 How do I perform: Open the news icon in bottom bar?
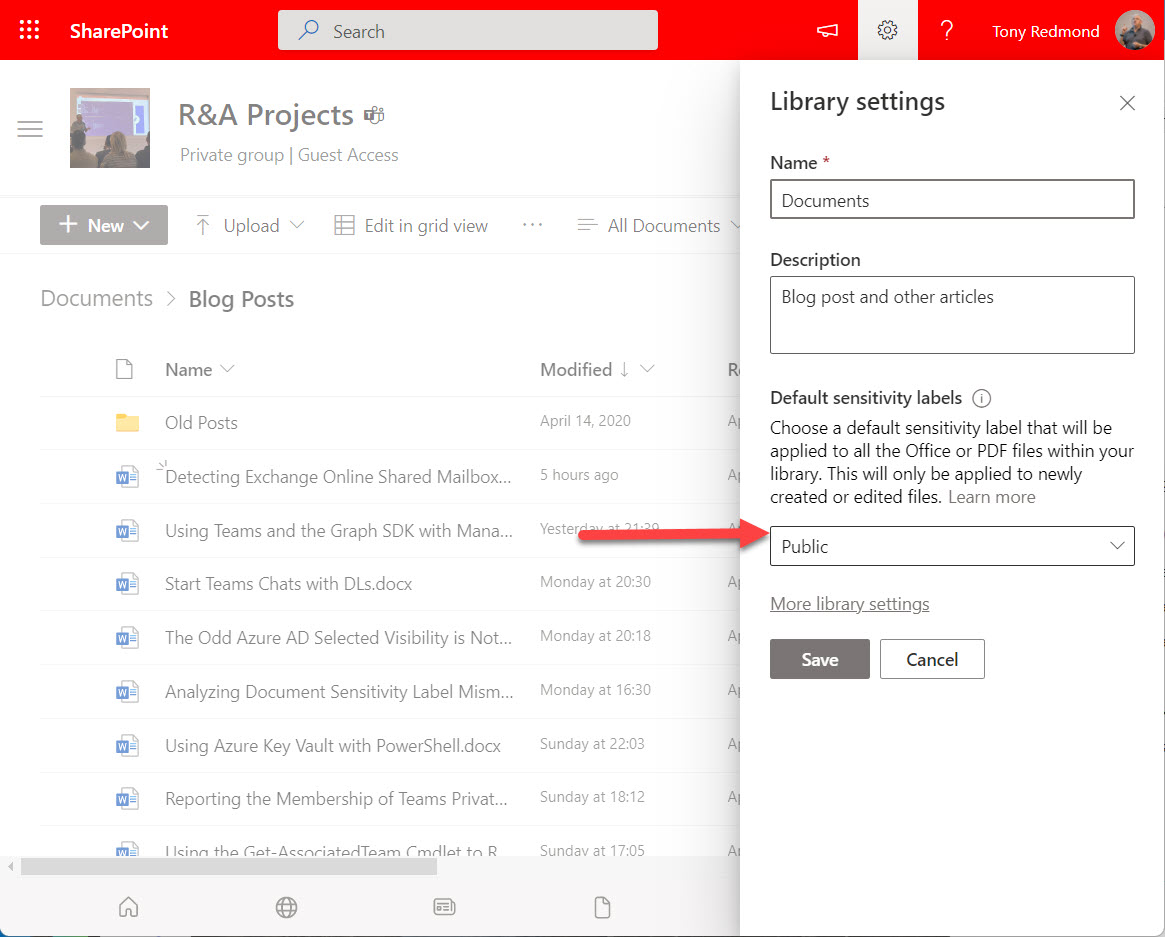pyautogui.click(x=444, y=907)
